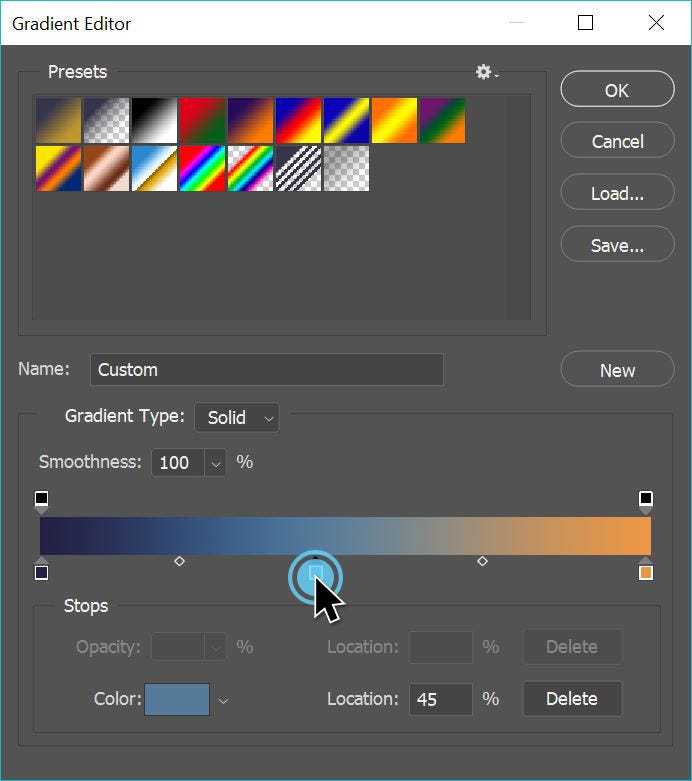Close the Gradient Editor dialog
Image resolution: width=692 pixels, height=781 pixels.
pos(656,23)
